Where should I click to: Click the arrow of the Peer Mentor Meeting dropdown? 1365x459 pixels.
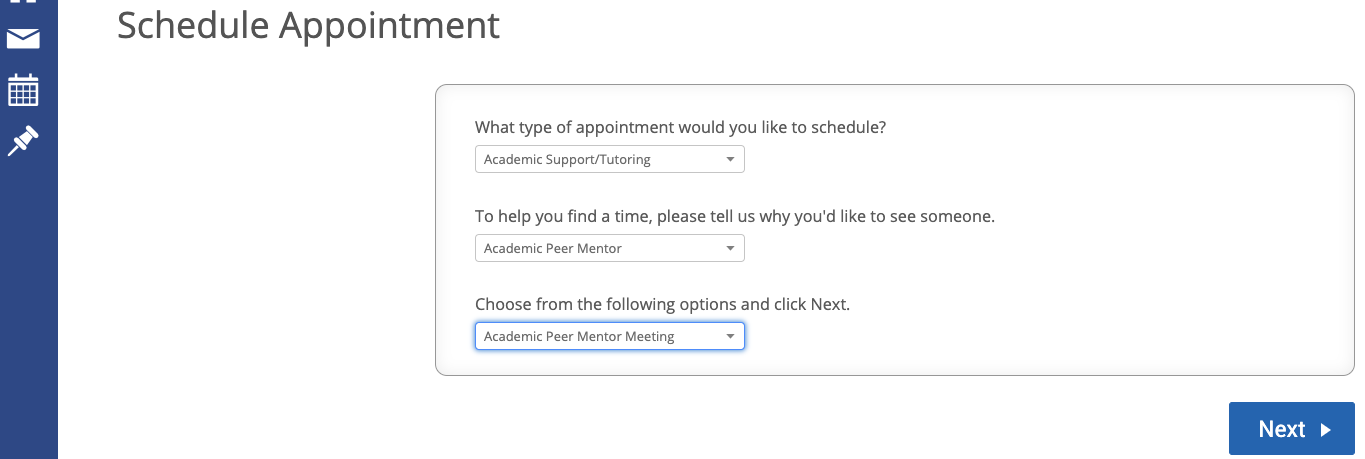[730, 337]
